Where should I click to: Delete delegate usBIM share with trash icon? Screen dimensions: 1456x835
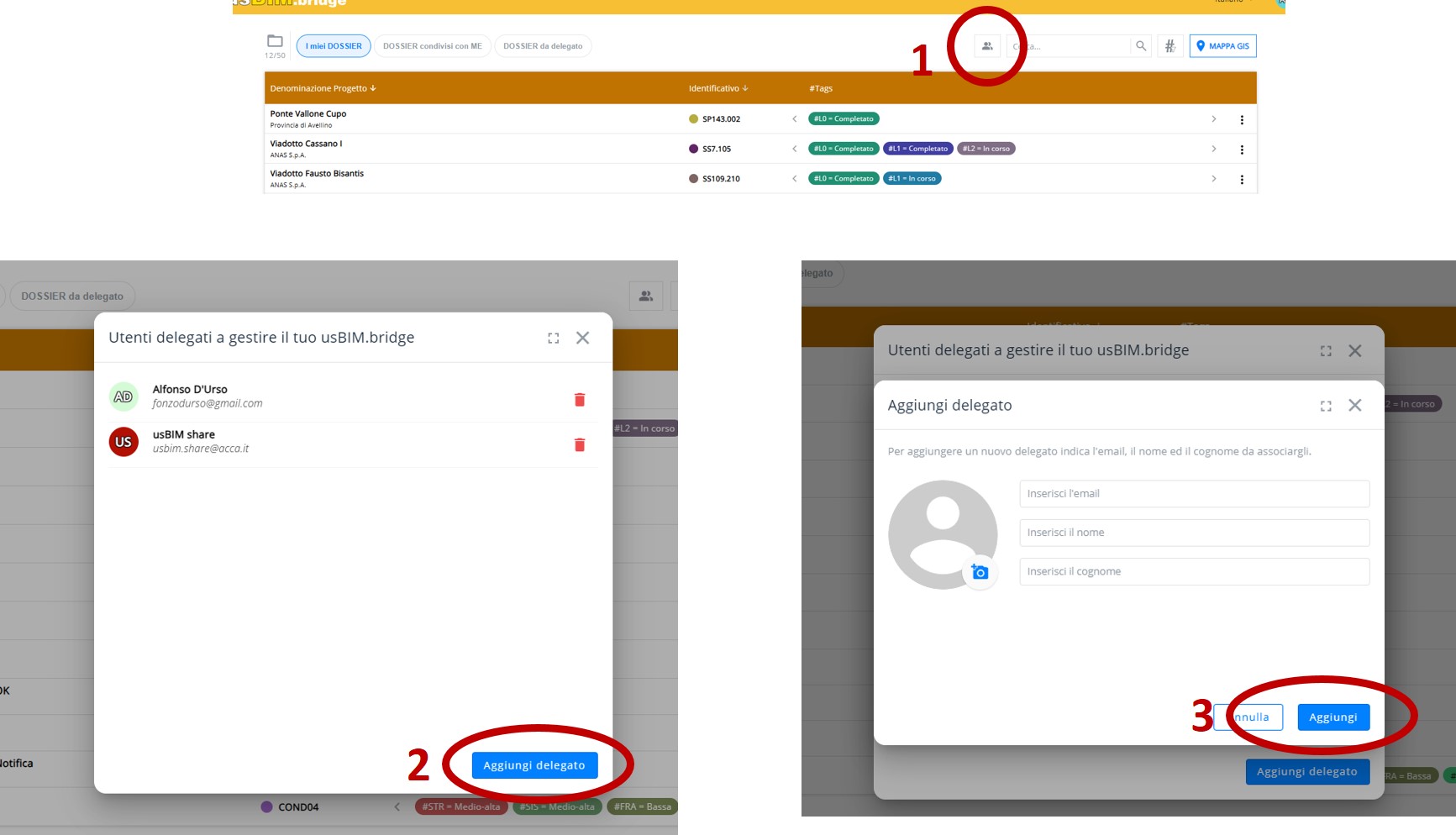[x=580, y=445]
